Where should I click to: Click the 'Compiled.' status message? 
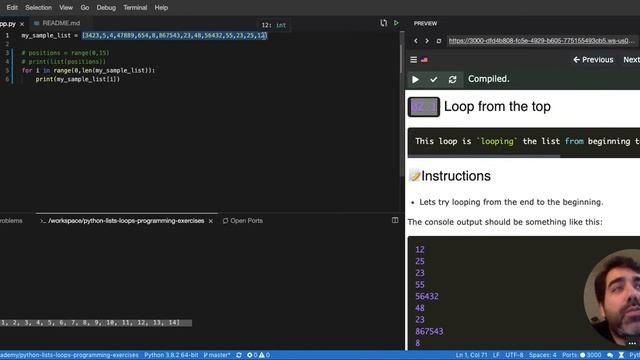pyautogui.click(x=489, y=79)
